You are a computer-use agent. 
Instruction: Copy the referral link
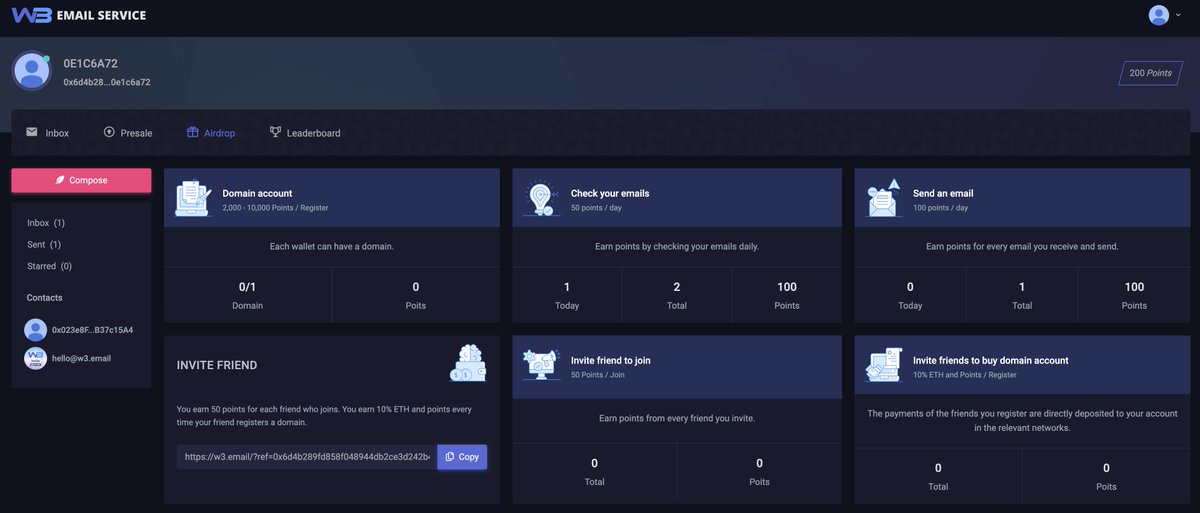click(462, 457)
